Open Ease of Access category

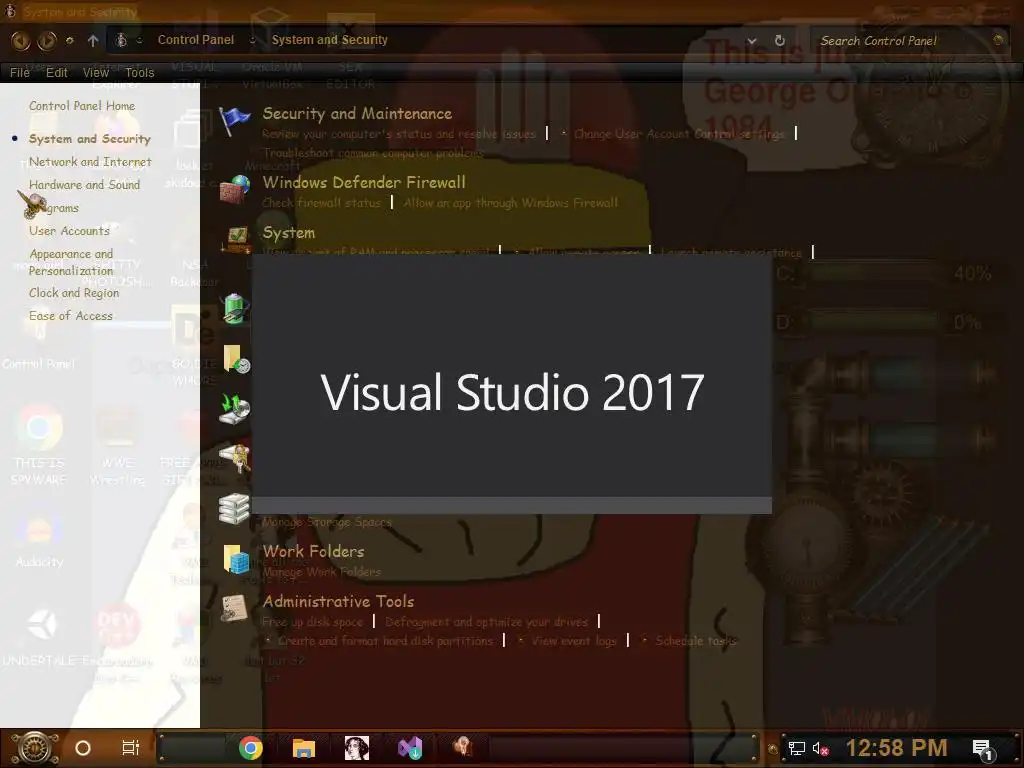tap(71, 315)
